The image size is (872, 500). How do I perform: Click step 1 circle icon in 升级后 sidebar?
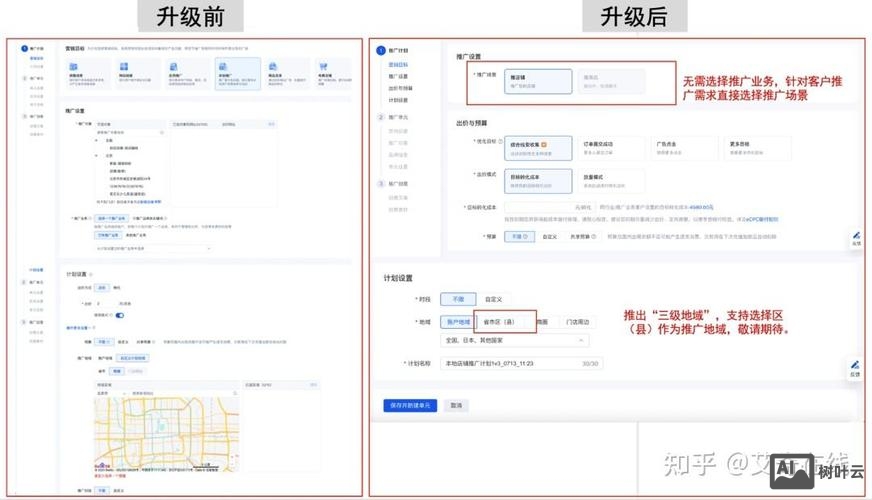point(381,51)
